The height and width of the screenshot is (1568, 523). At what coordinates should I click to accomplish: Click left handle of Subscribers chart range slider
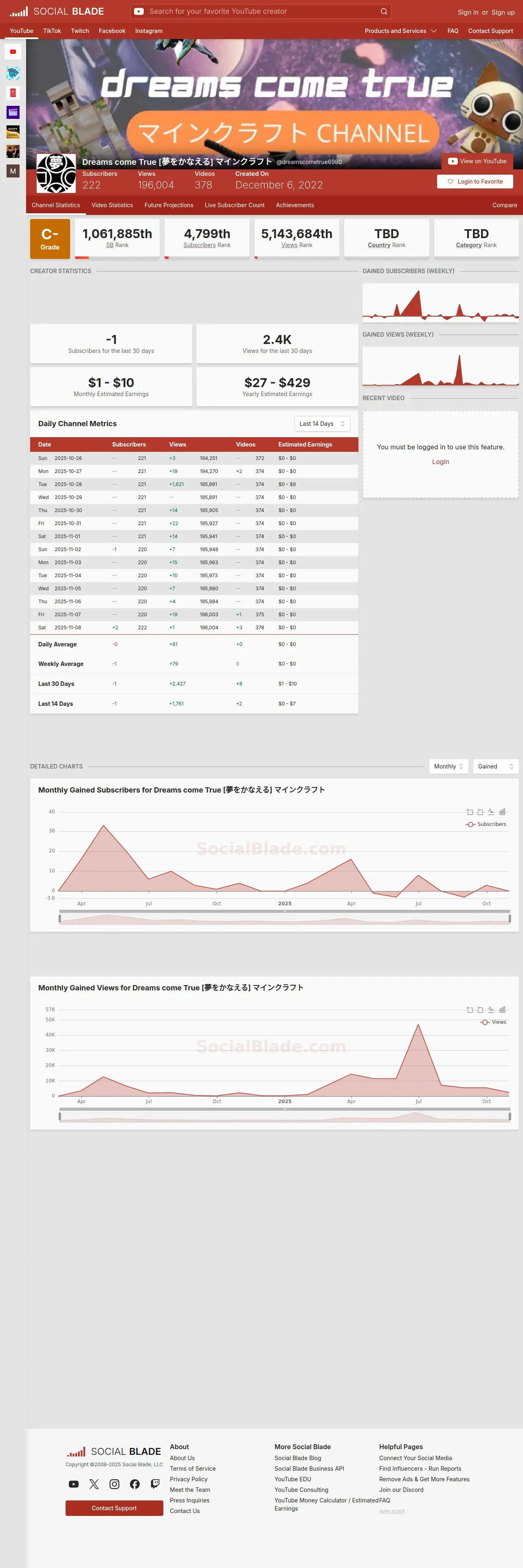tap(59, 918)
